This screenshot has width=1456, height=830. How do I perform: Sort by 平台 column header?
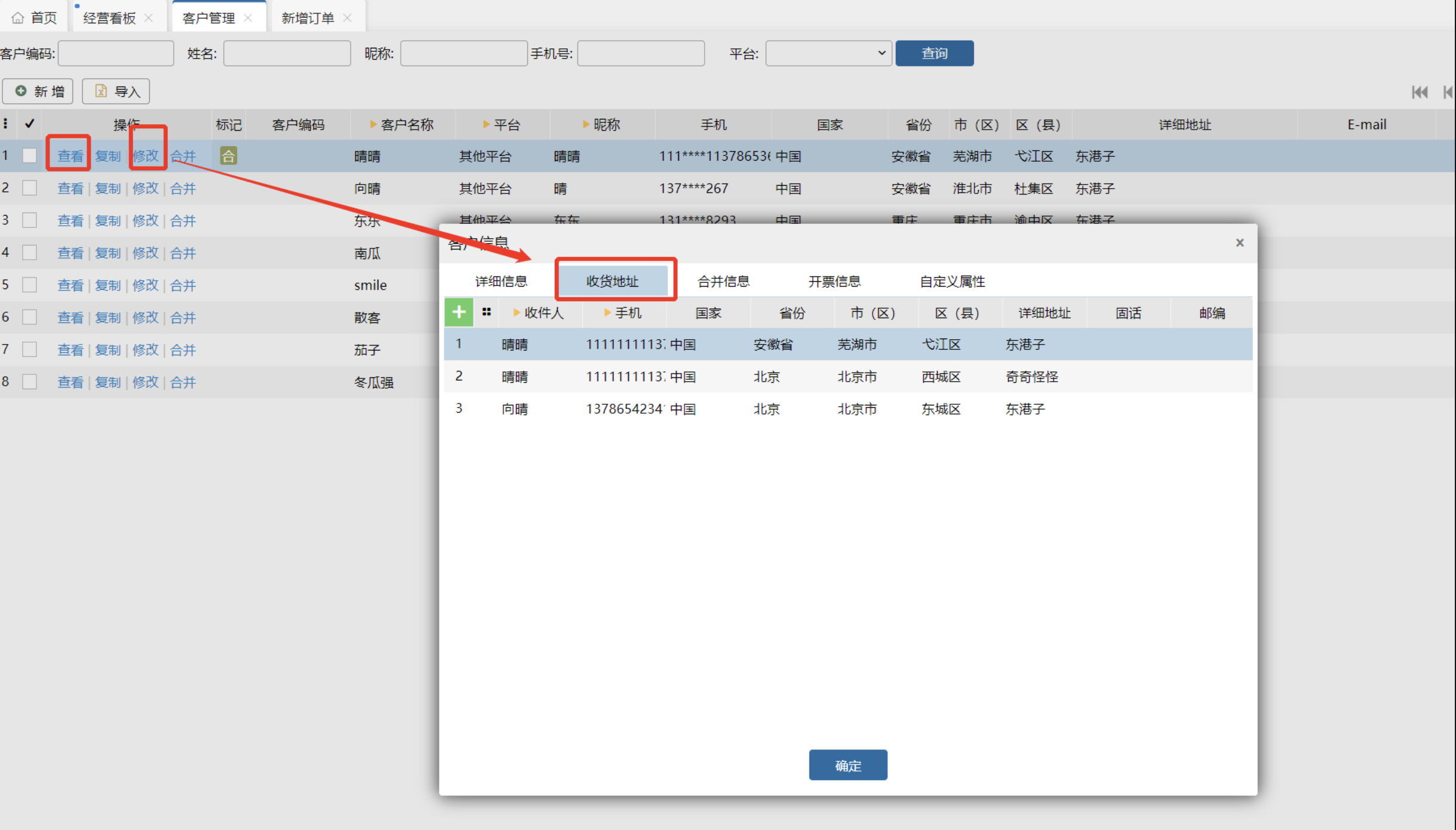[x=502, y=125]
